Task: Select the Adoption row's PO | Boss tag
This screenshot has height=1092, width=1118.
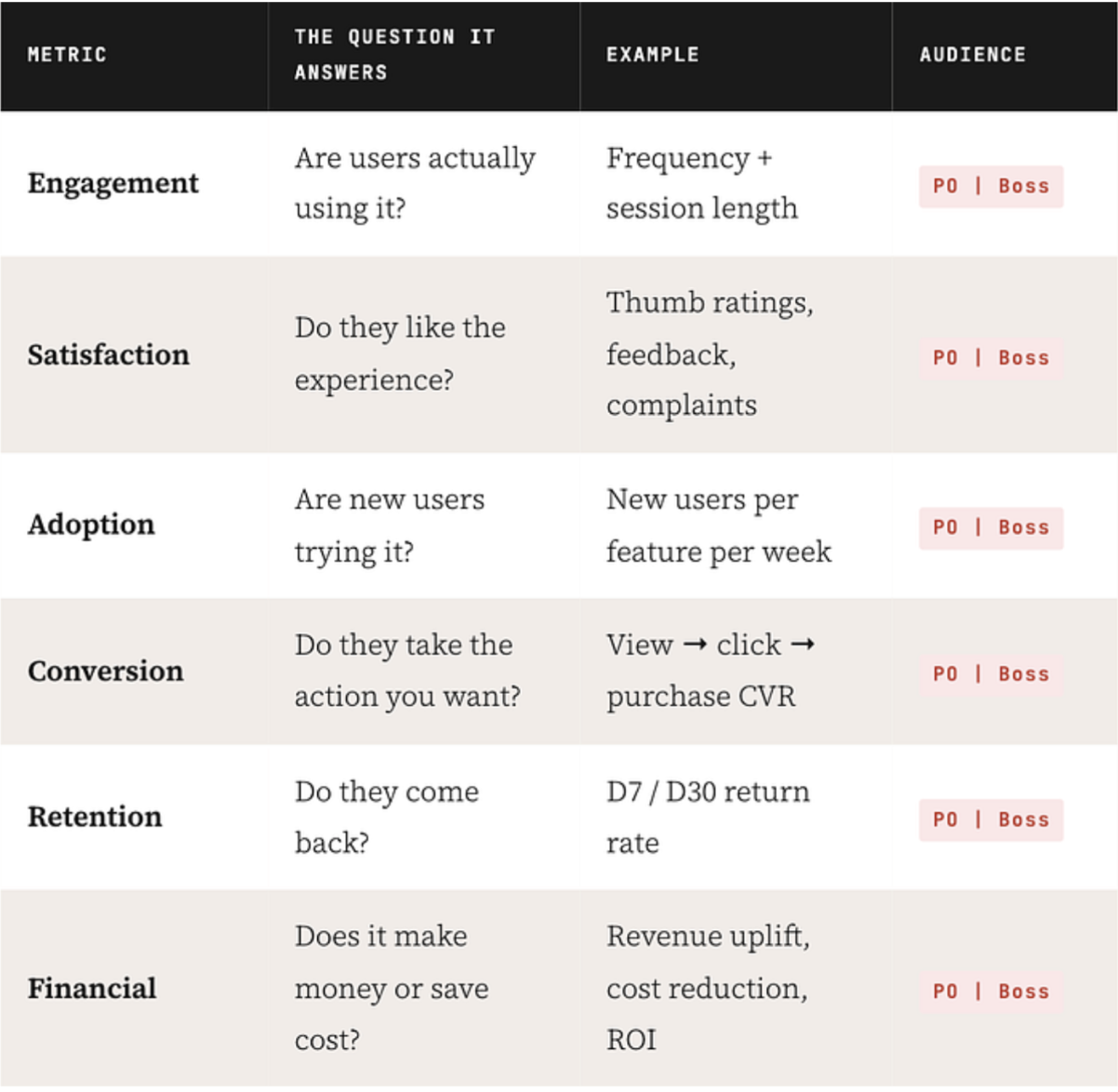Action: [991, 527]
